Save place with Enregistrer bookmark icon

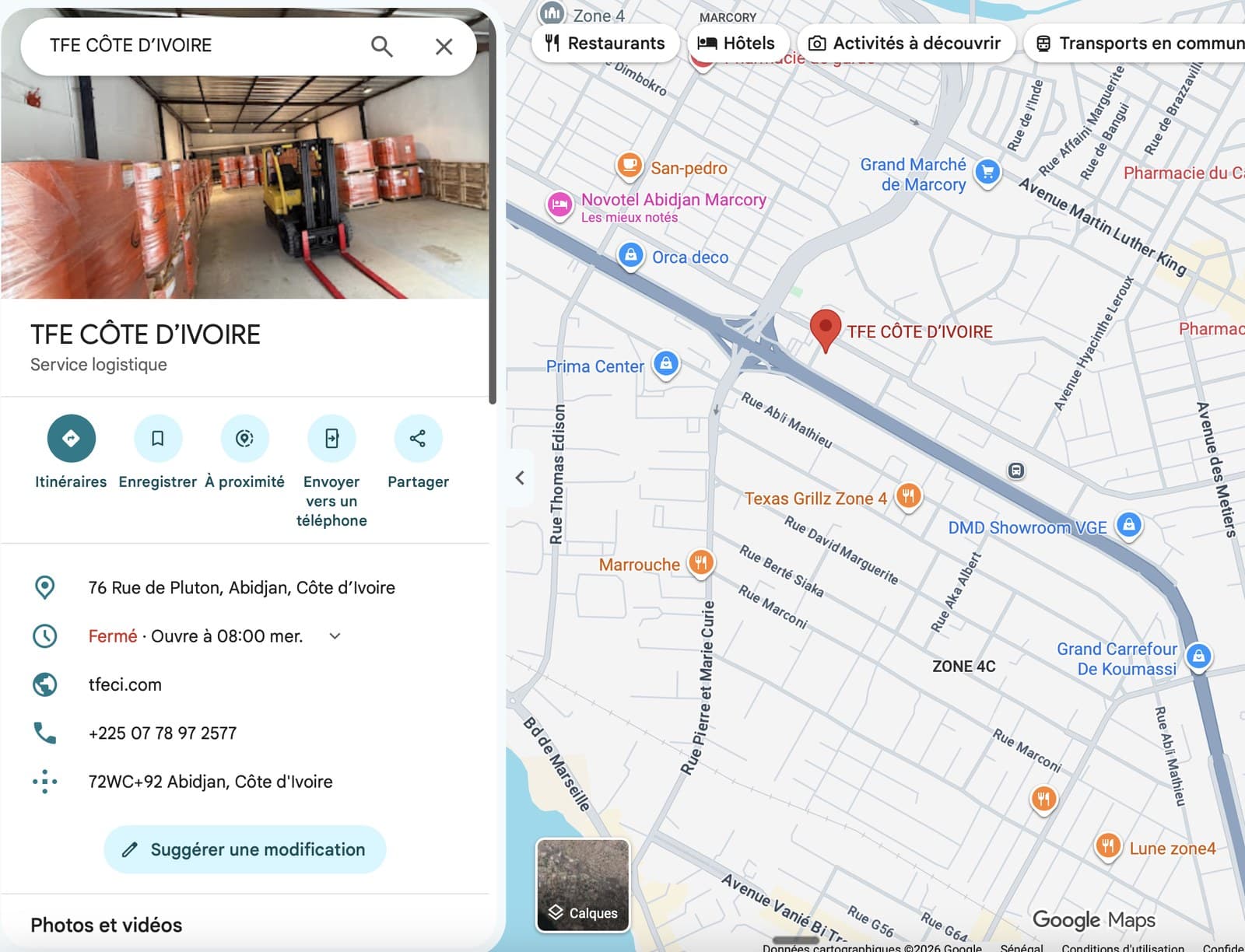pyautogui.click(x=157, y=439)
